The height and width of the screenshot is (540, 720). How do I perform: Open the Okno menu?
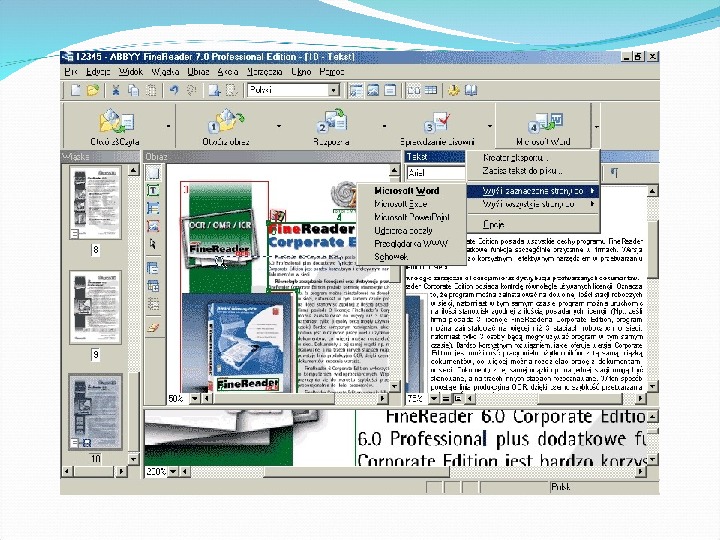click(x=301, y=72)
